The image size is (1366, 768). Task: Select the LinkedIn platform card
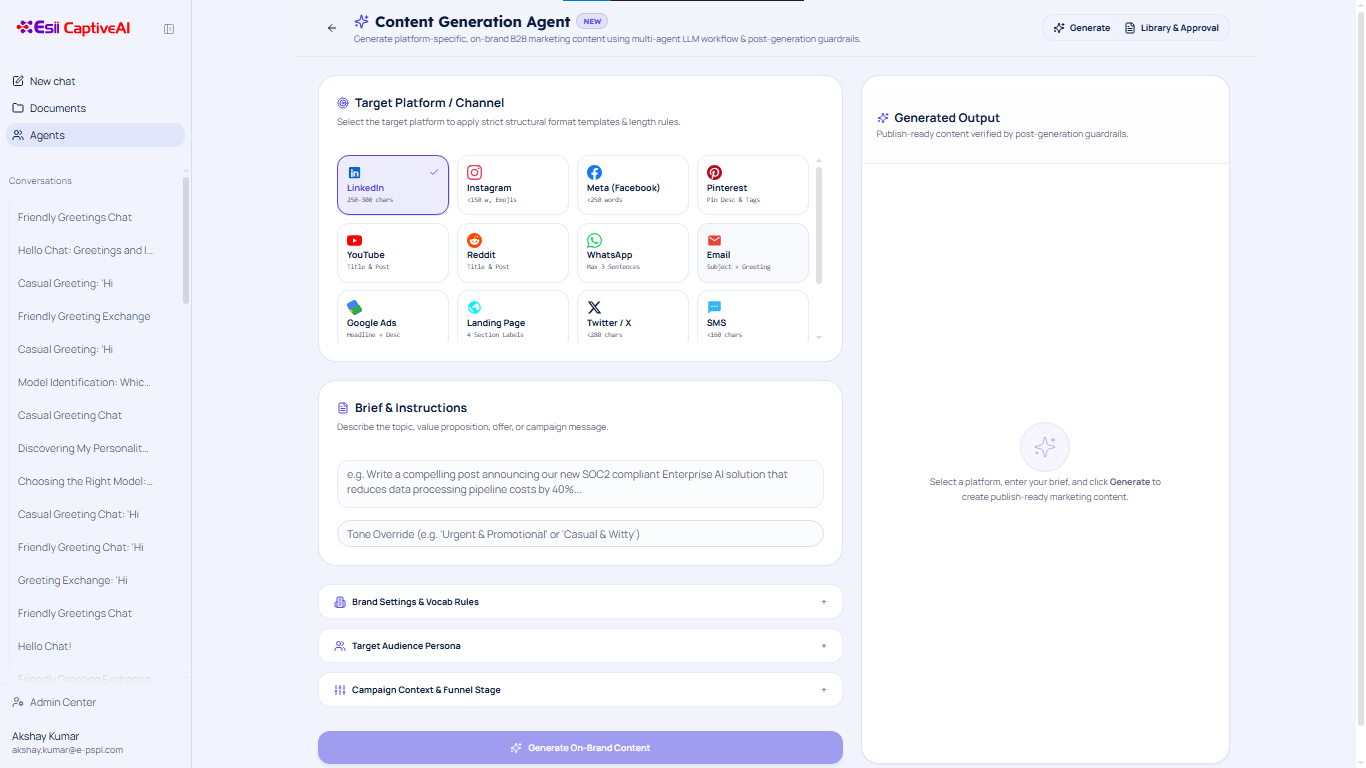393,185
